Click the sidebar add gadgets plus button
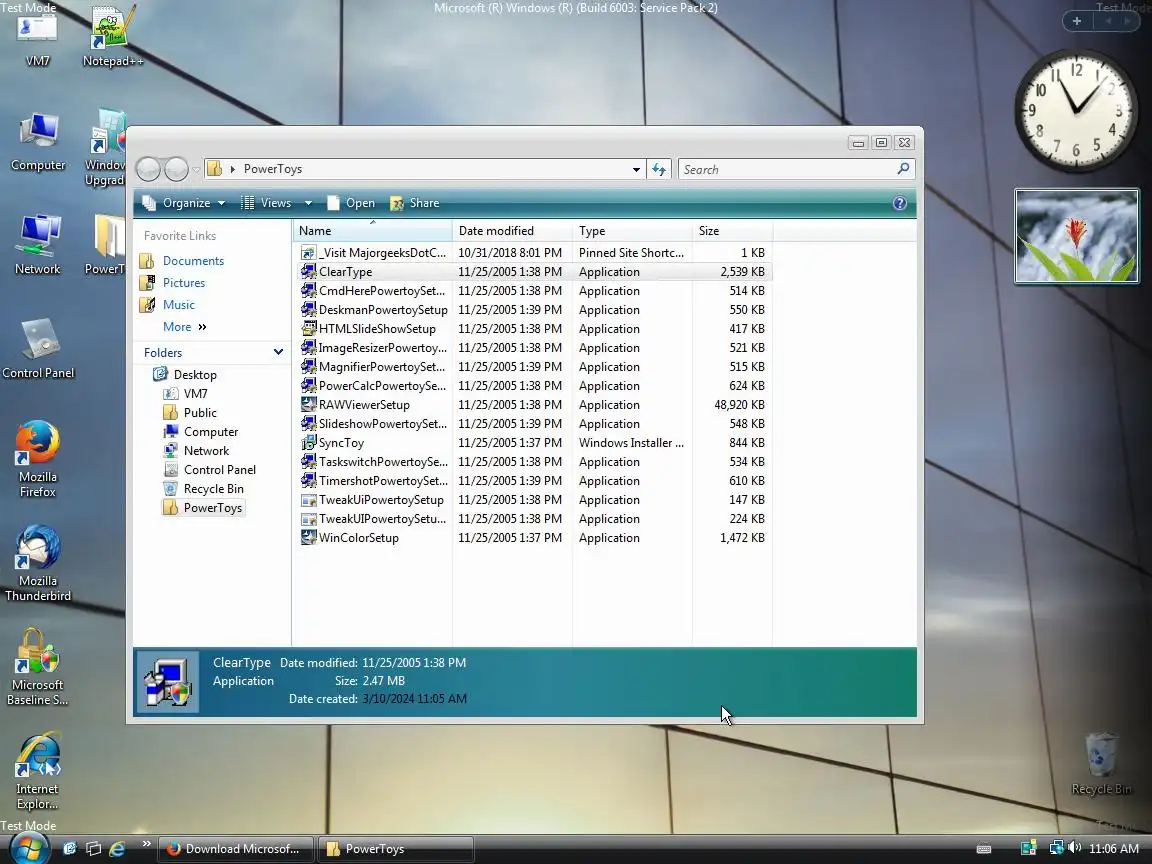Image resolution: width=1152 pixels, height=864 pixels. (x=1077, y=21)
